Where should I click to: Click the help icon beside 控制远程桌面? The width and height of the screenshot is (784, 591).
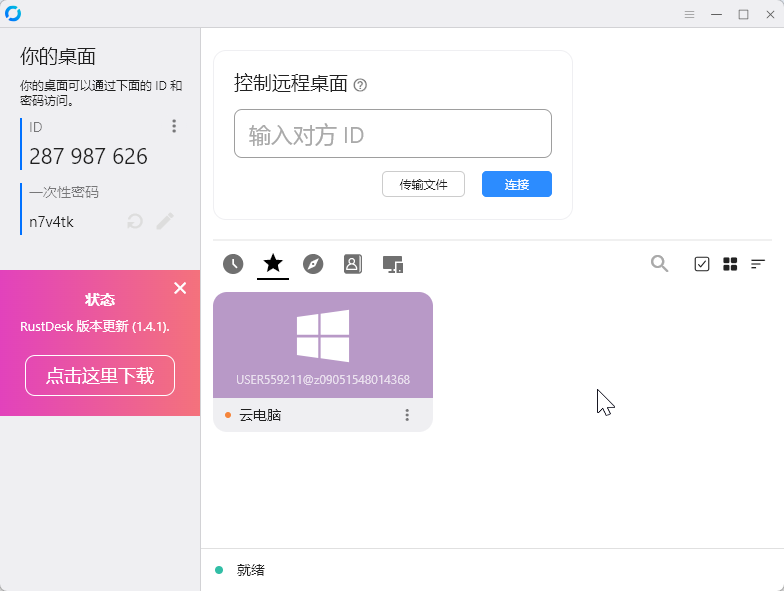[x=360, y=85]
